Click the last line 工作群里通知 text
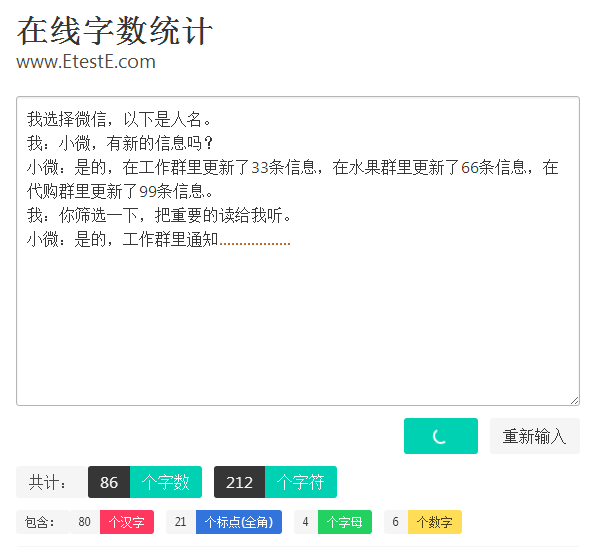 click(x=170, y=239)
